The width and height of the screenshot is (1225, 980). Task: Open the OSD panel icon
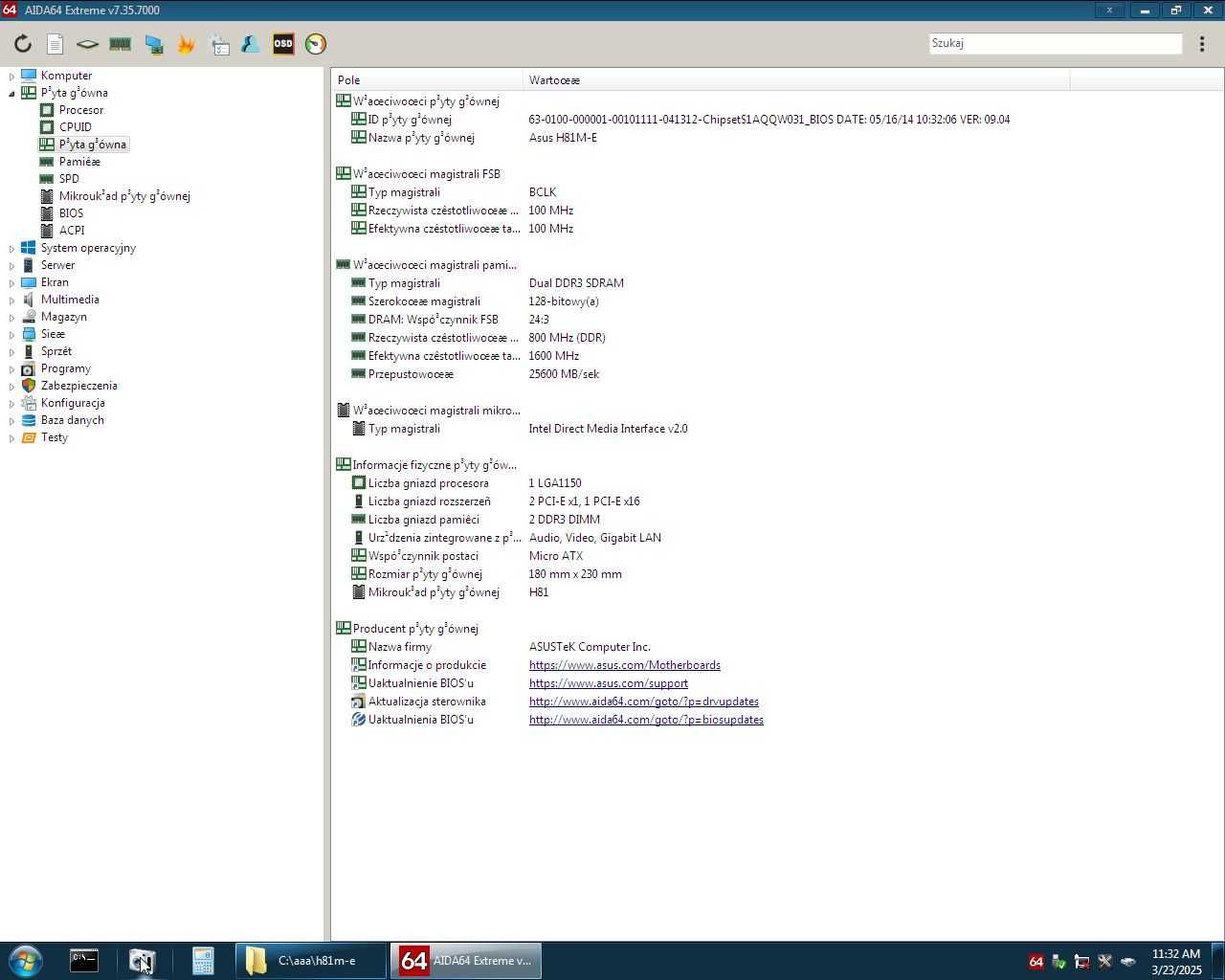283,44
